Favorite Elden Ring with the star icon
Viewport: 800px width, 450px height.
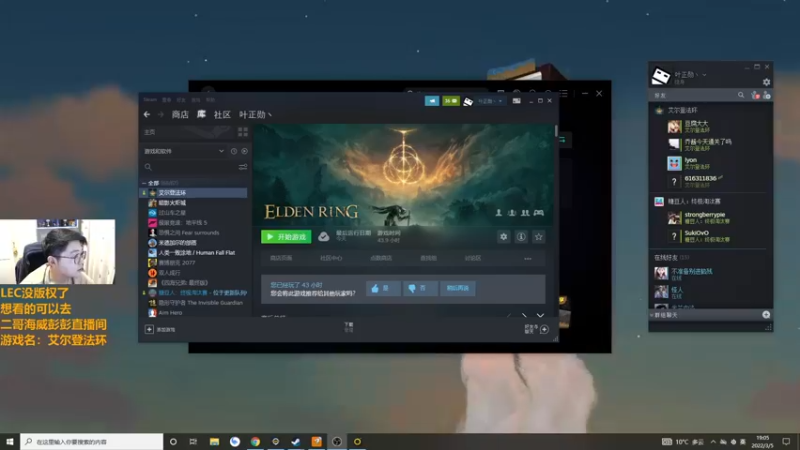click(x=538, y=237)
